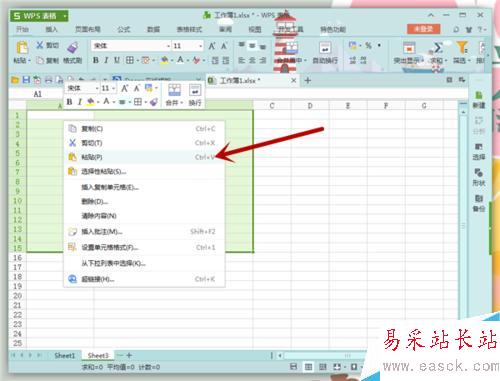This screenshot has height=381, width=500.
Task: Open the Insert (插入) ribbon tab
Action: (51, 29)
